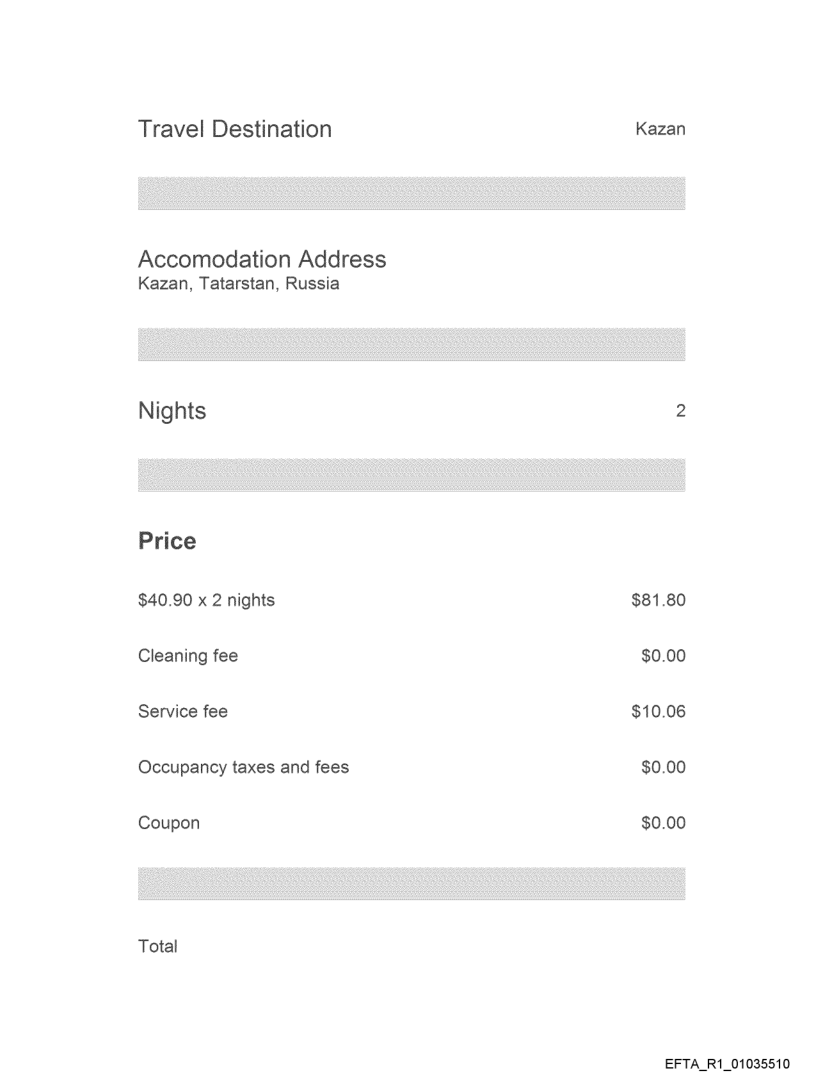Select the $10.06 service fee amount
This screenshot has width=816, height=1073.
(x=658, y=712)
